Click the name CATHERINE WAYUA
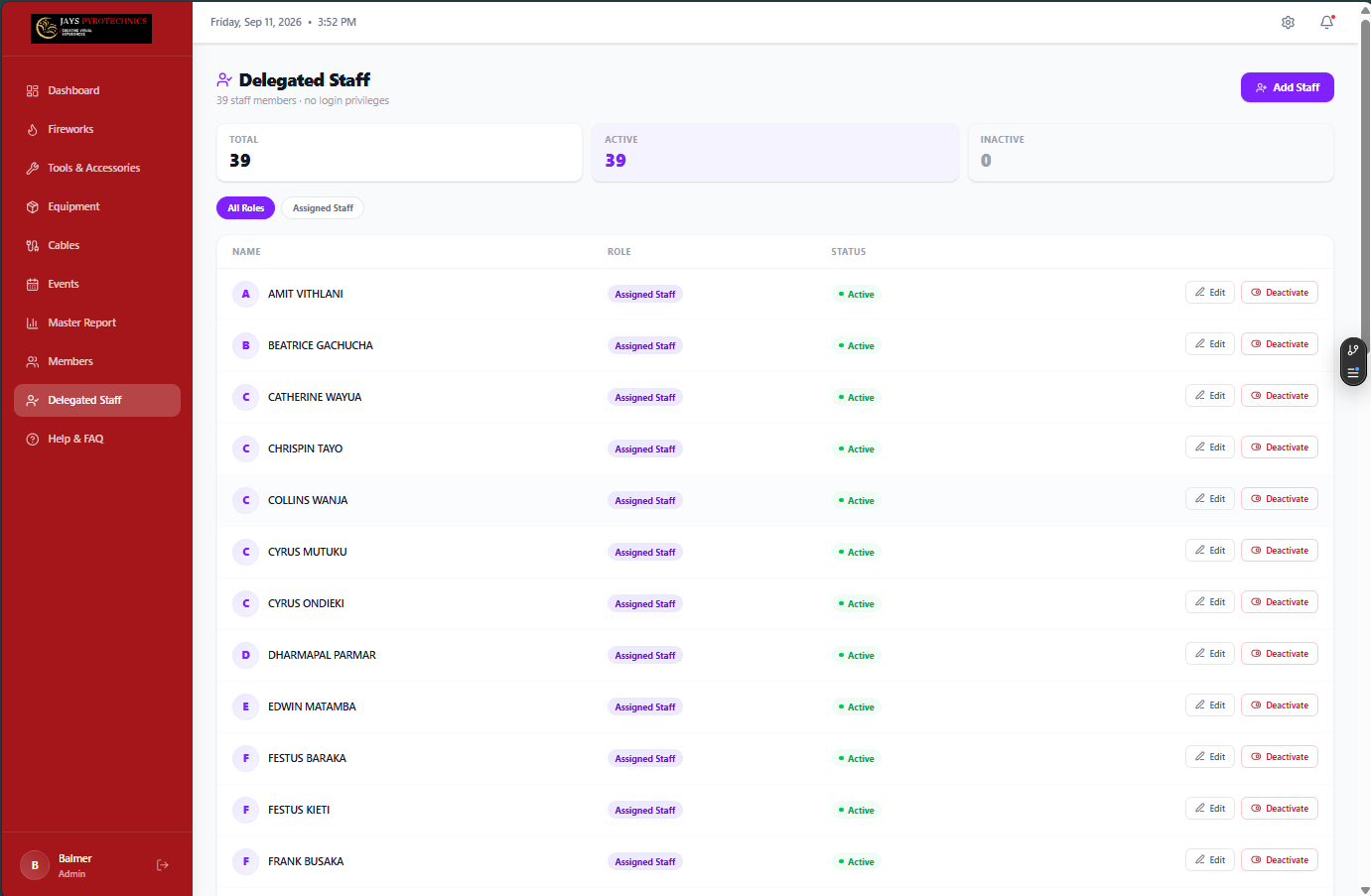This screenshot has width=1371, height=896. [x=315, y=397]
